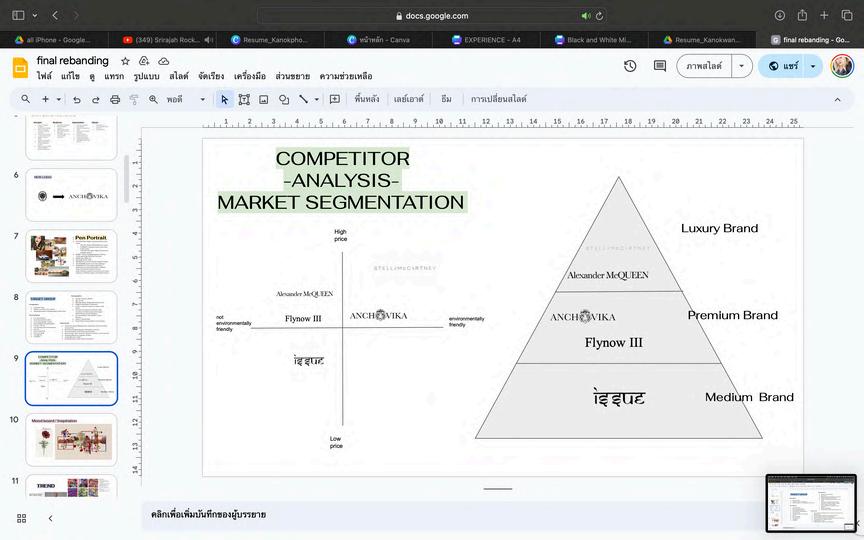Undo the last action
The image size is (864, 540).
77,100
